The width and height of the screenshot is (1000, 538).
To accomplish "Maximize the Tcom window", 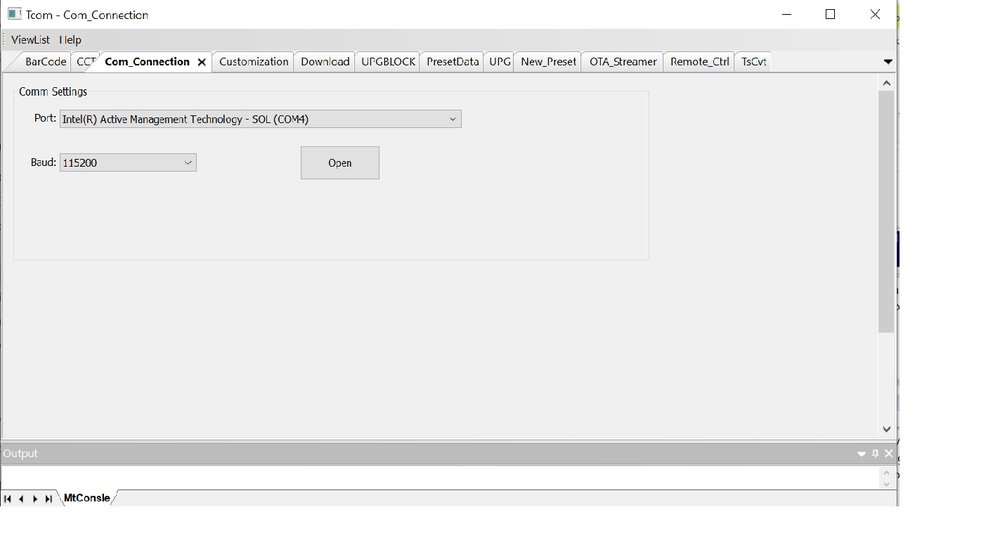I will pos(830,14).
